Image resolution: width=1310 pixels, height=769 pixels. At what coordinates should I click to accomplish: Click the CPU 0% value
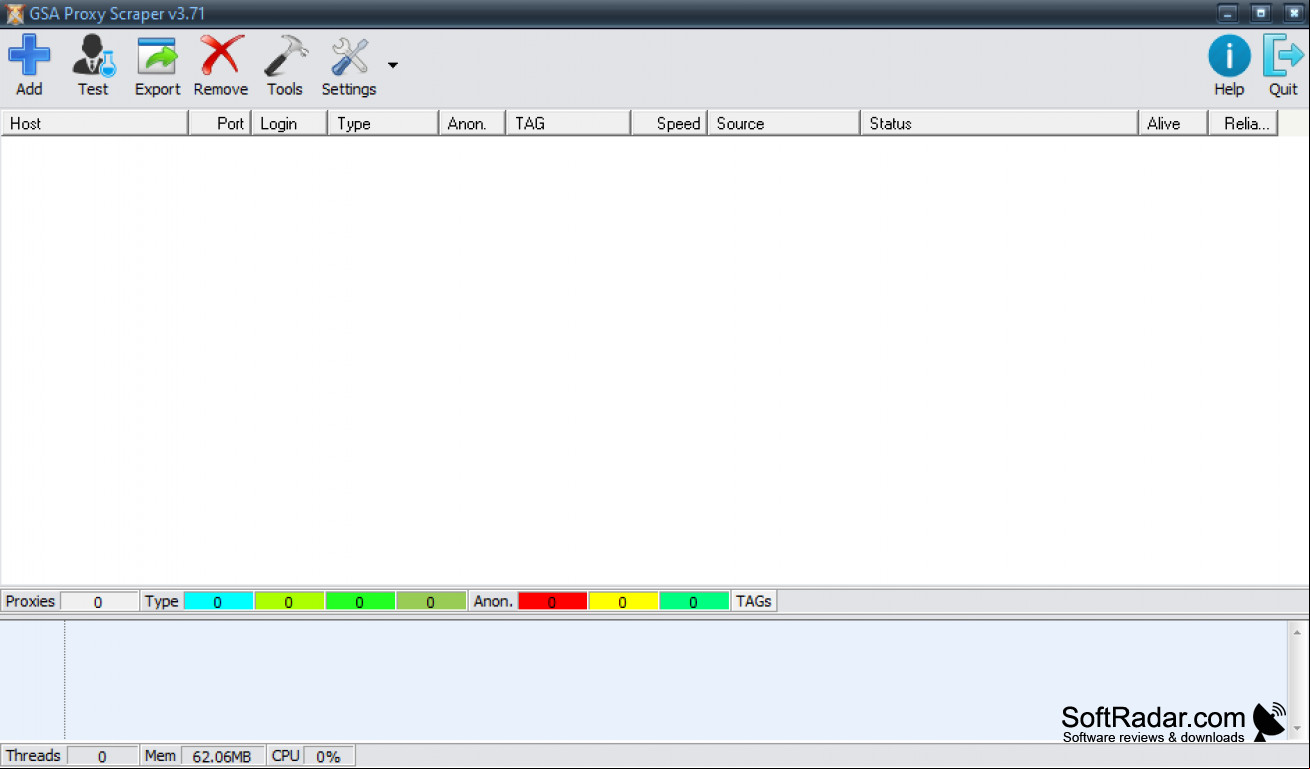(328, 756)
